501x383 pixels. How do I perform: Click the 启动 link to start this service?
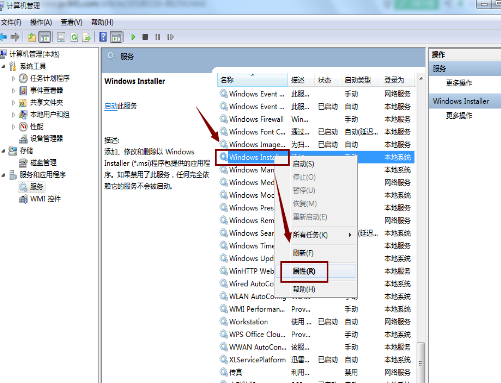point(111,106)
